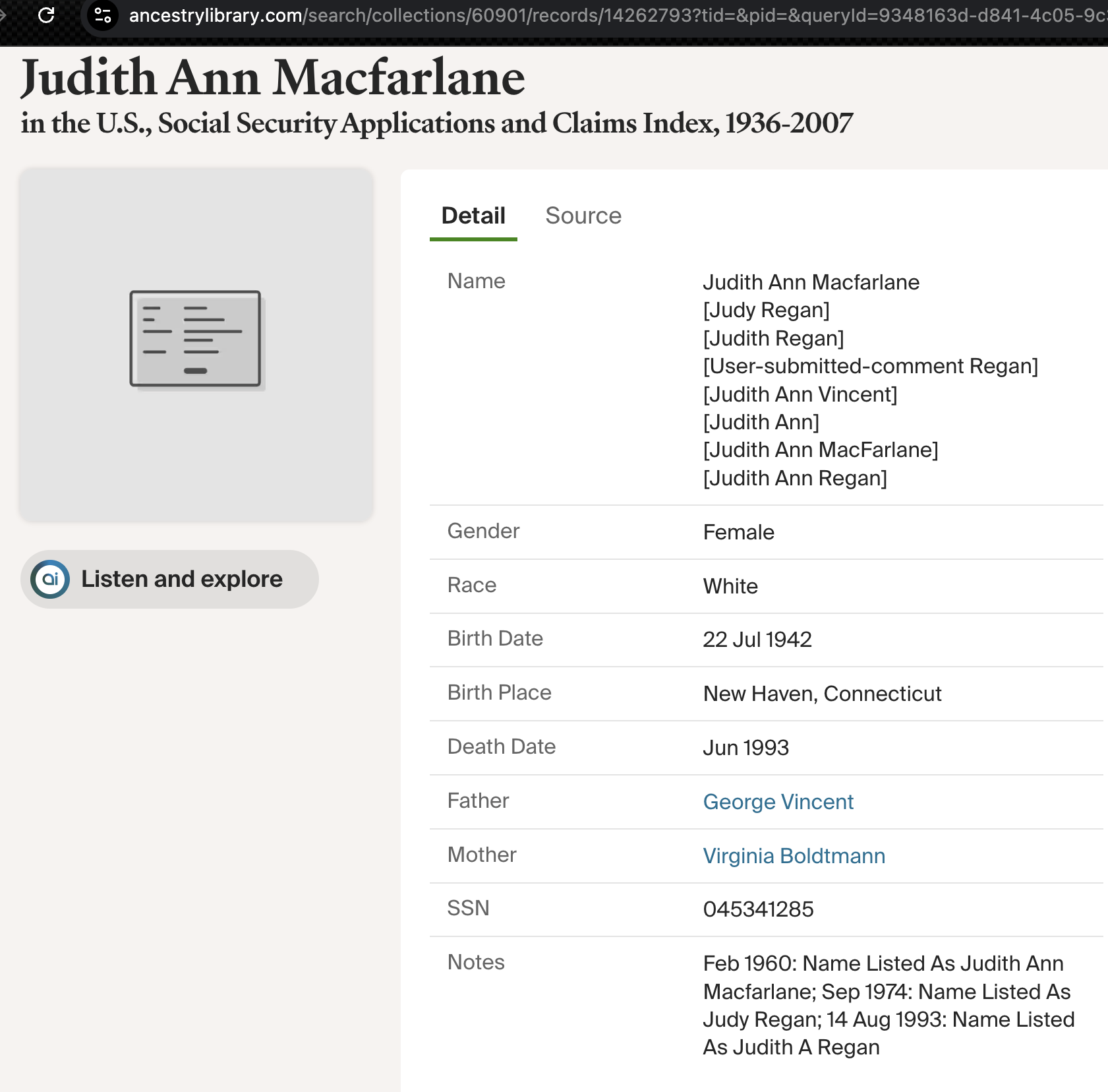Click the Notes field label
Viewport: 1108px width, 1092px height.
(x=475, y=962)
